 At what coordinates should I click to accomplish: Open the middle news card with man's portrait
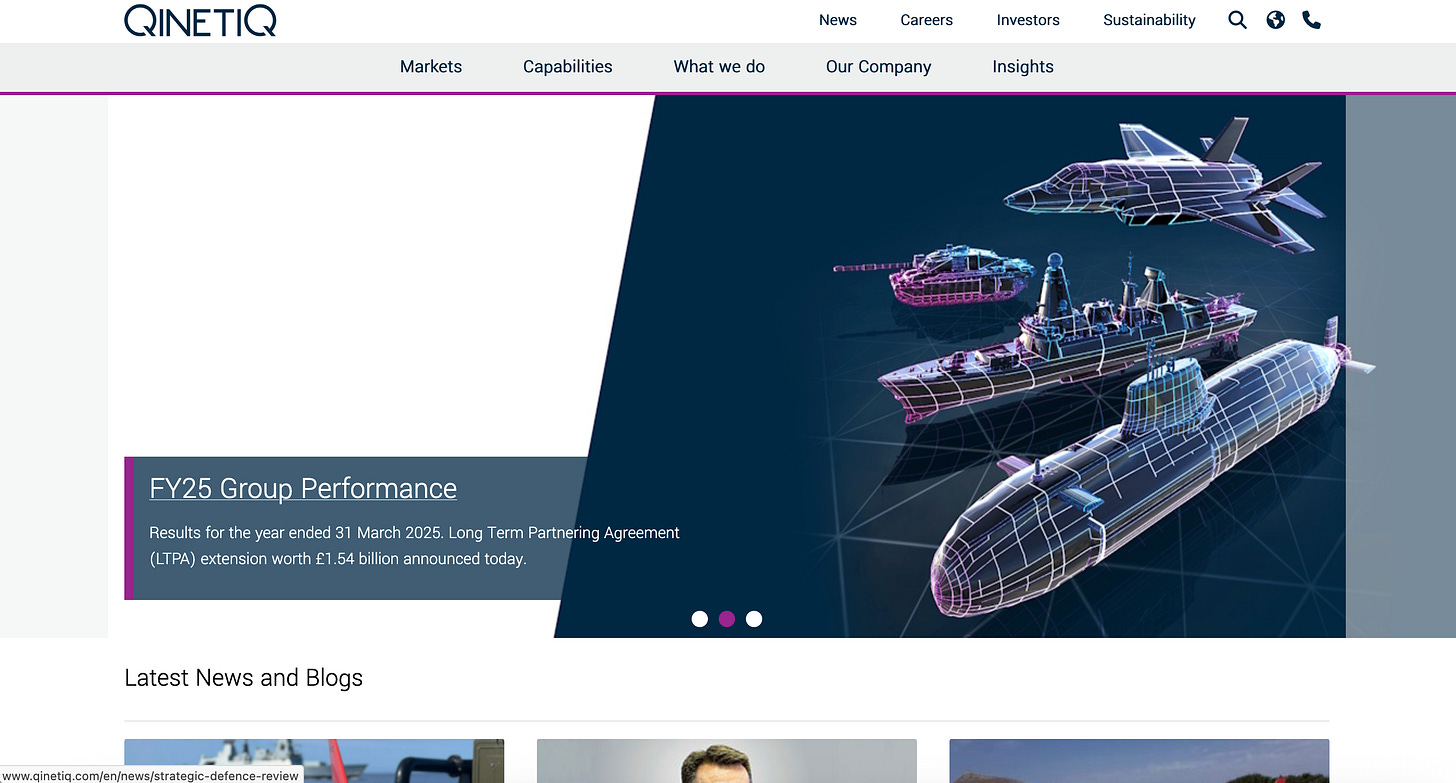[727, 761]
